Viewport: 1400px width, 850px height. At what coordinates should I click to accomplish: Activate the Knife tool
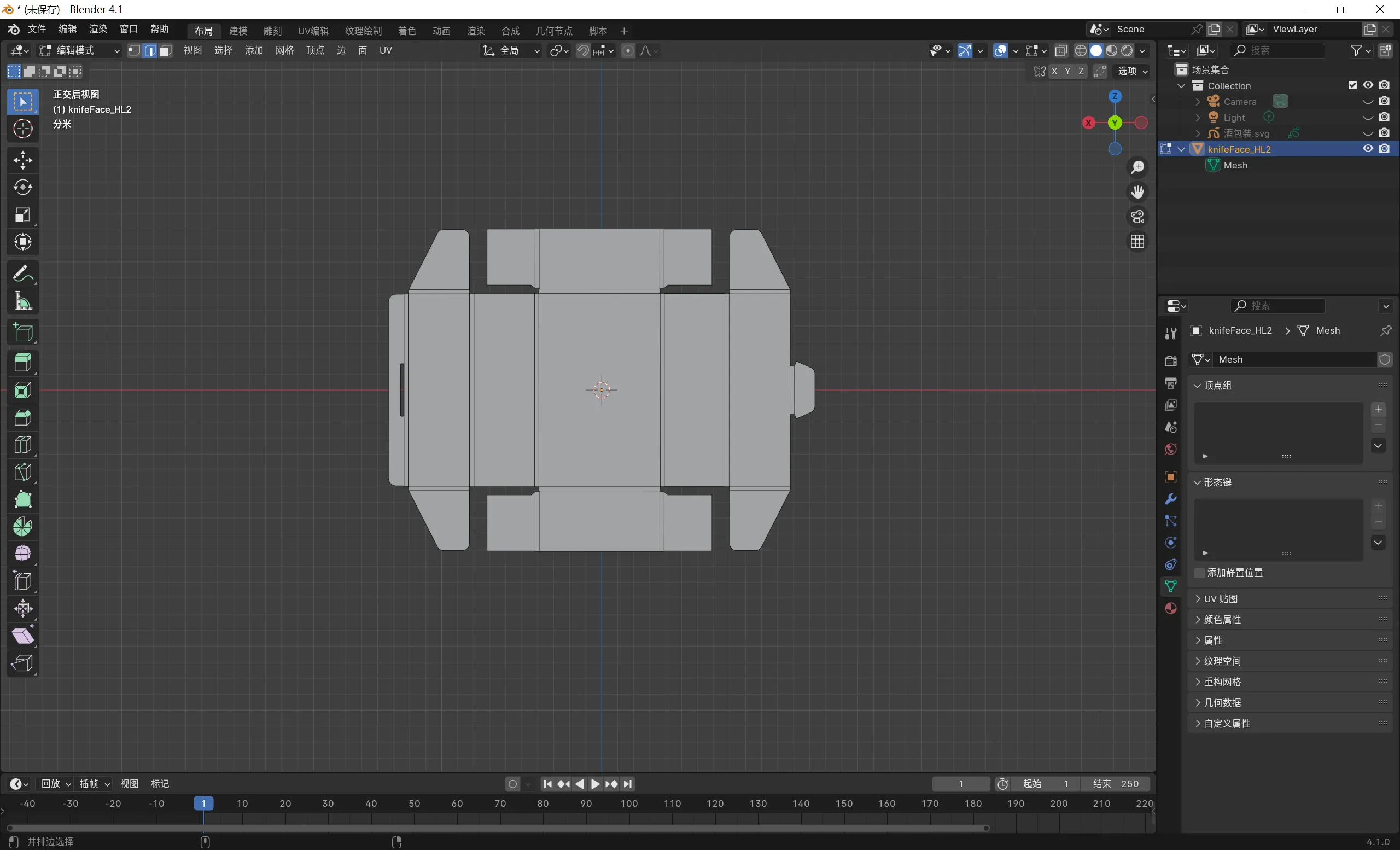pyautogui.click(x=23, y=472)
